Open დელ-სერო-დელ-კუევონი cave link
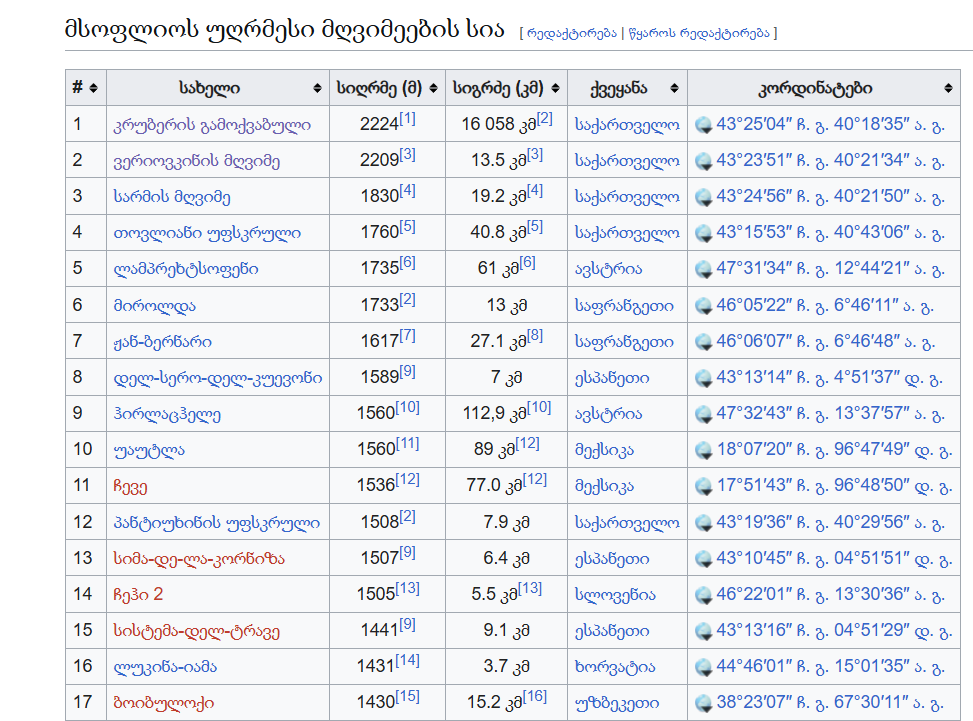973x721 pixels. pos(218,378)
